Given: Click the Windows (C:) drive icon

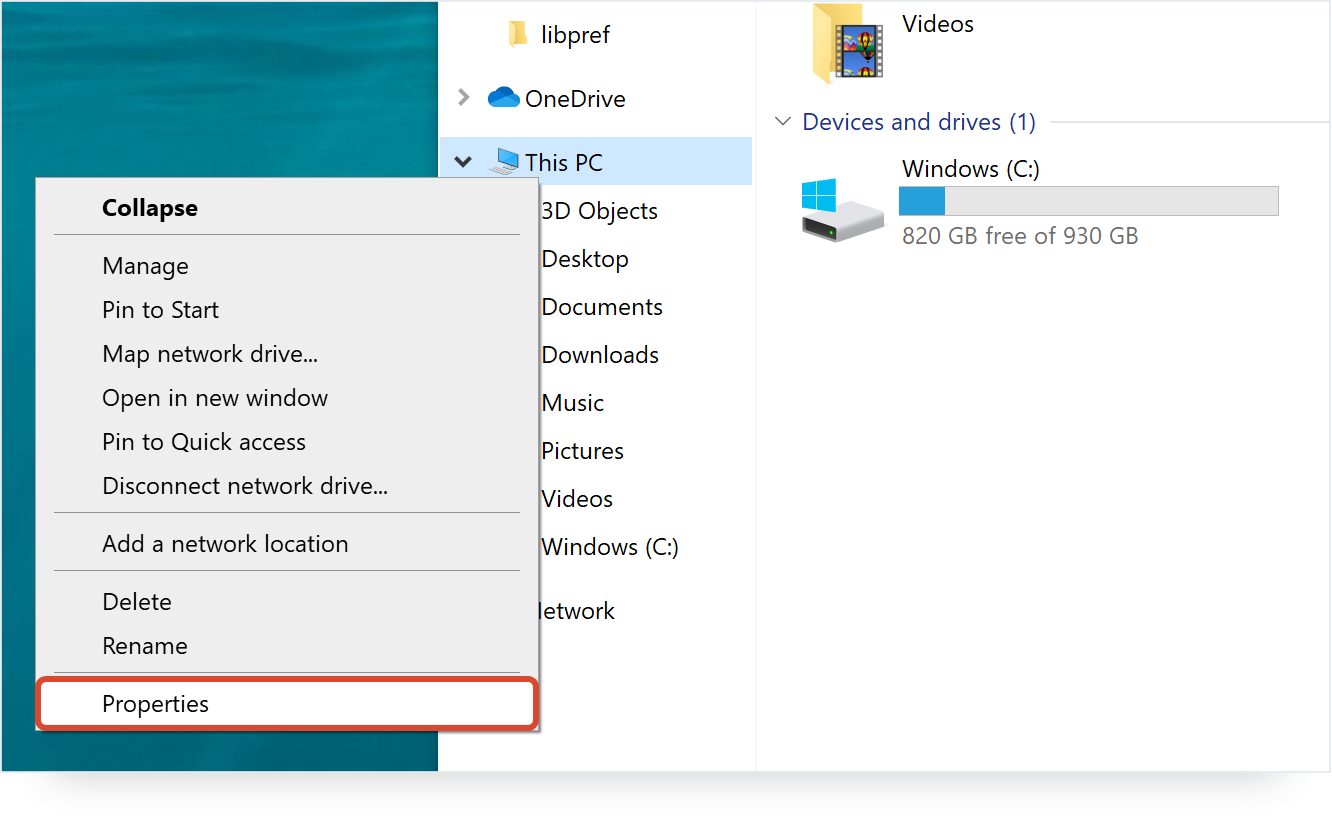Looking at the screenshot, I should tap(841, 209).
